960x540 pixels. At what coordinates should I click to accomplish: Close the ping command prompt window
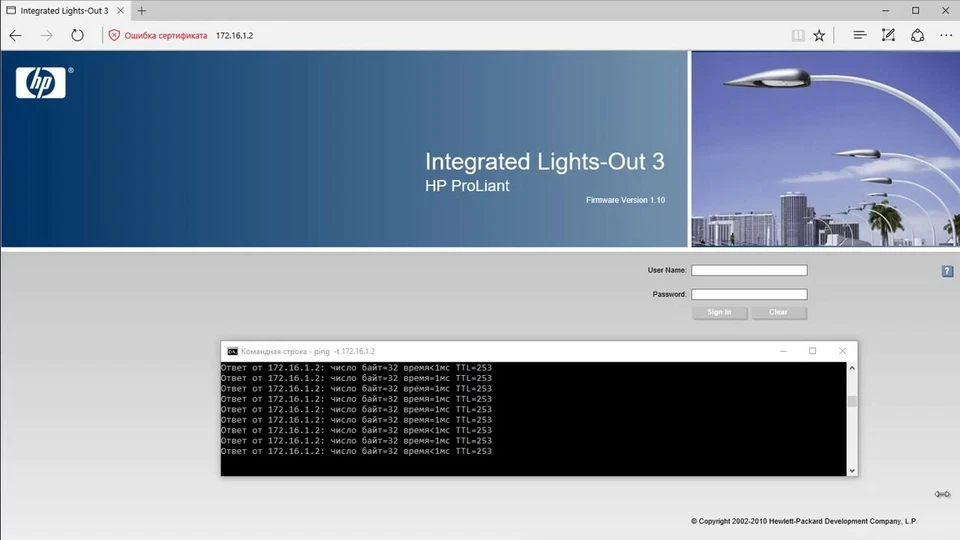(842, 351)
